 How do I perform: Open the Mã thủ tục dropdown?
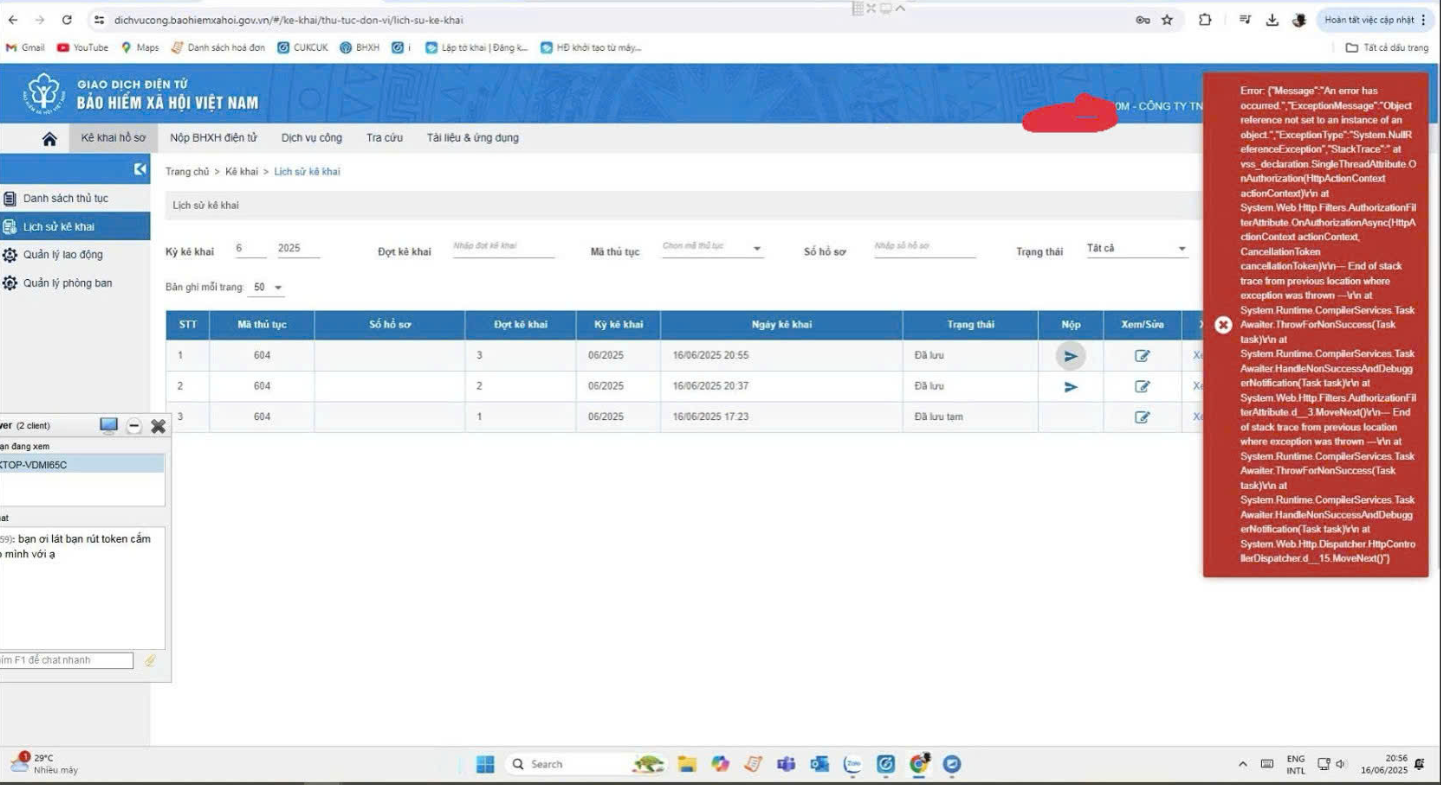pos(712,248)
